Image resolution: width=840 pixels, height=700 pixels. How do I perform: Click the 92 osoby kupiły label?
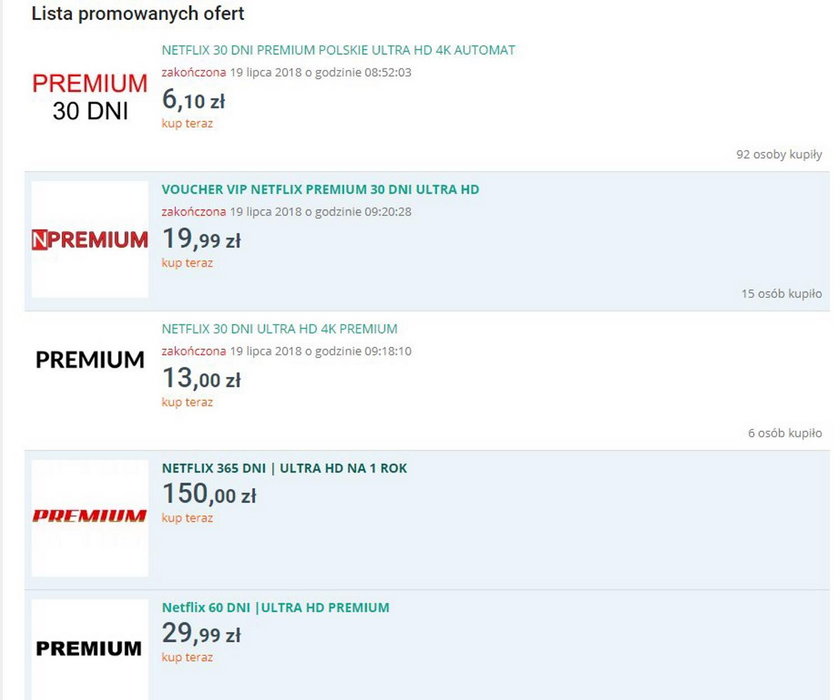[x=779, y=154]
